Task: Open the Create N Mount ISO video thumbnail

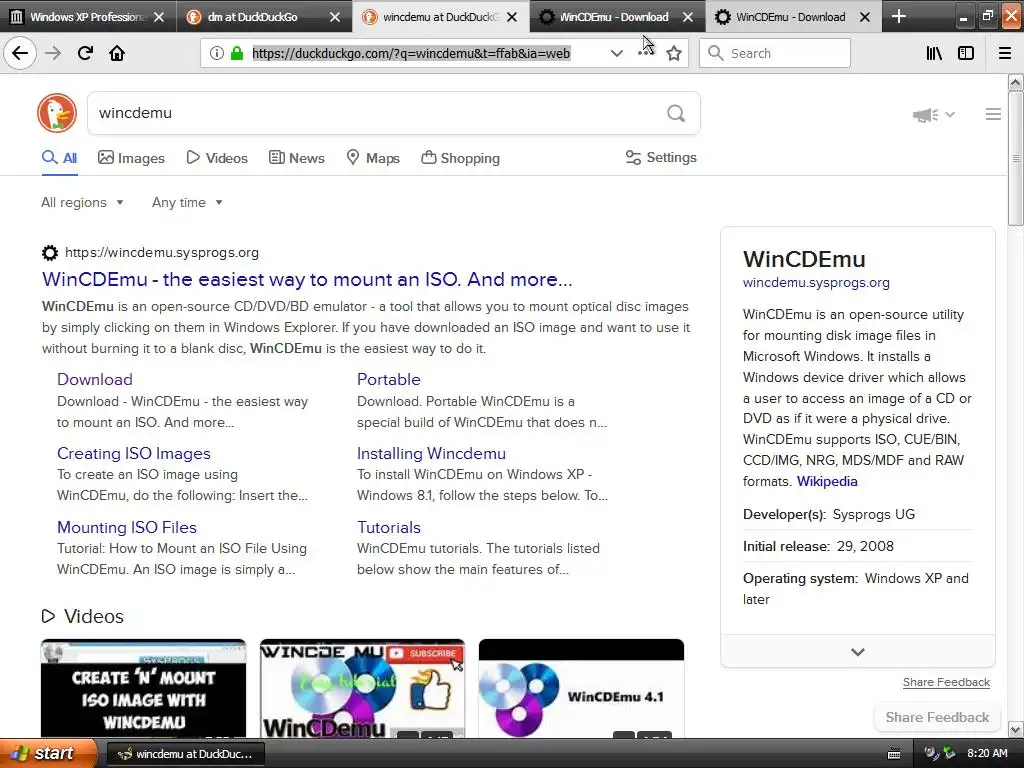Action: click(143, 688)
